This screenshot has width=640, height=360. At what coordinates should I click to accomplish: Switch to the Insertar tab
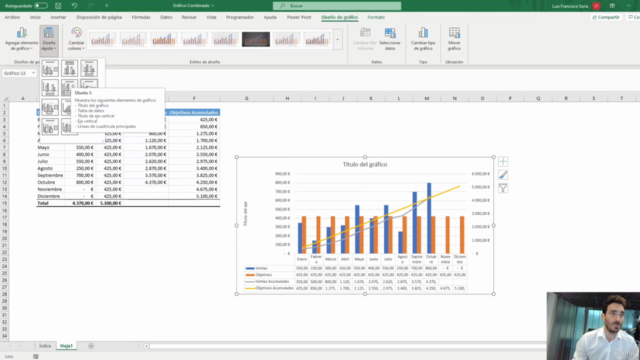(x=58, y=17)
